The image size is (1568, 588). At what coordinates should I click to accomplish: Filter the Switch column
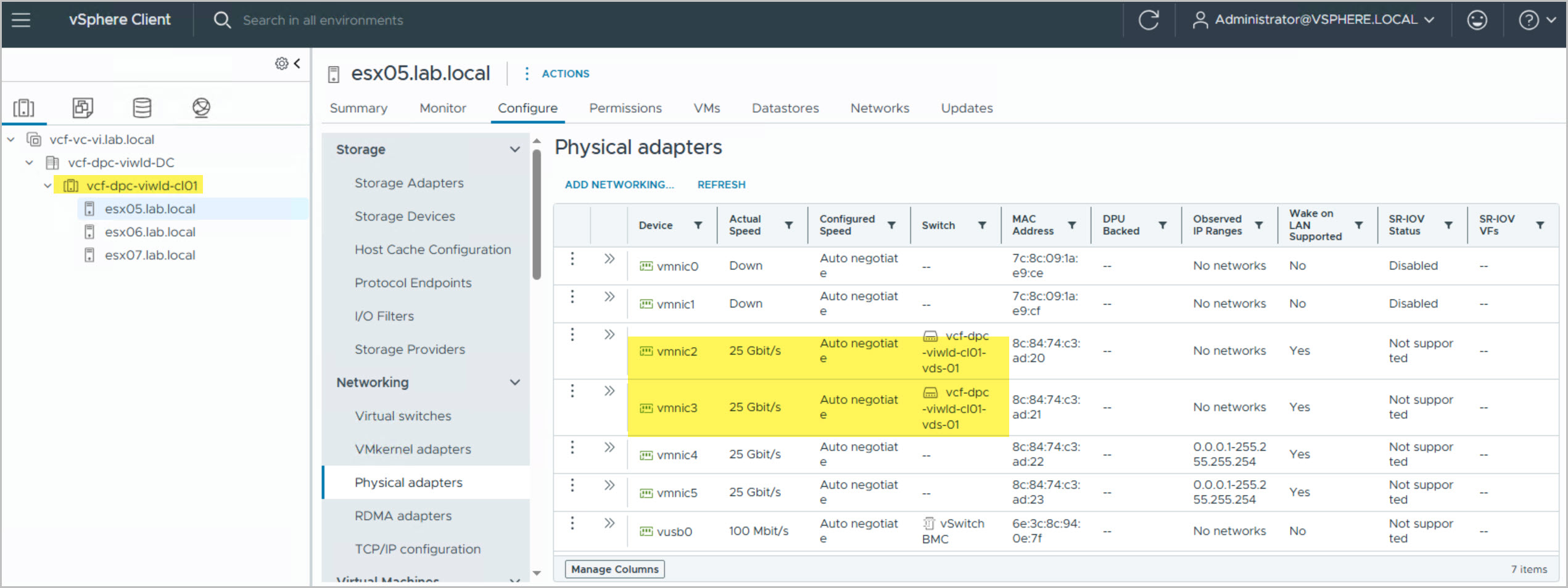click(982, 226)
